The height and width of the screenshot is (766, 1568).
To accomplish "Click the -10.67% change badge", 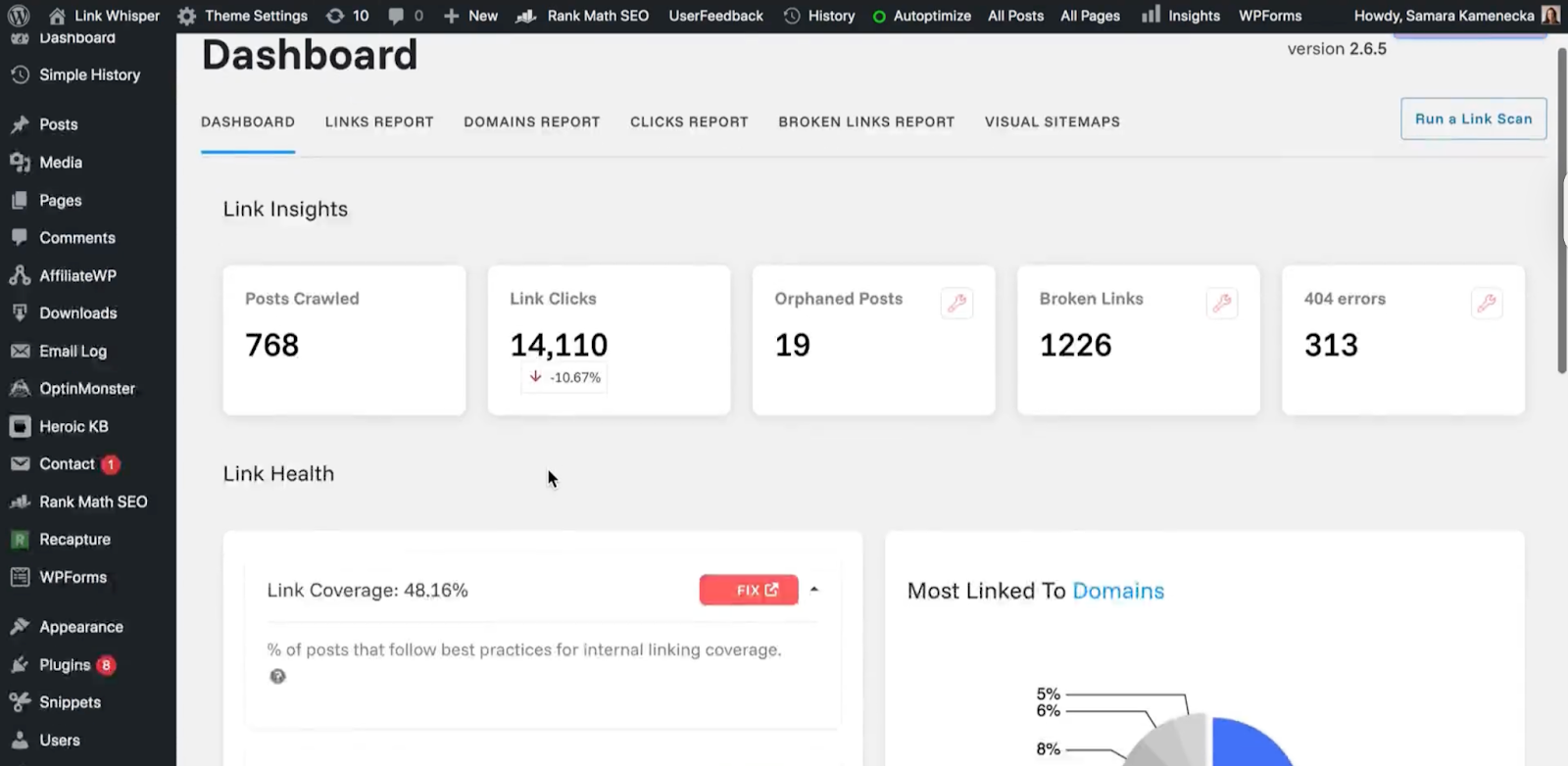I will coord(564,377).
